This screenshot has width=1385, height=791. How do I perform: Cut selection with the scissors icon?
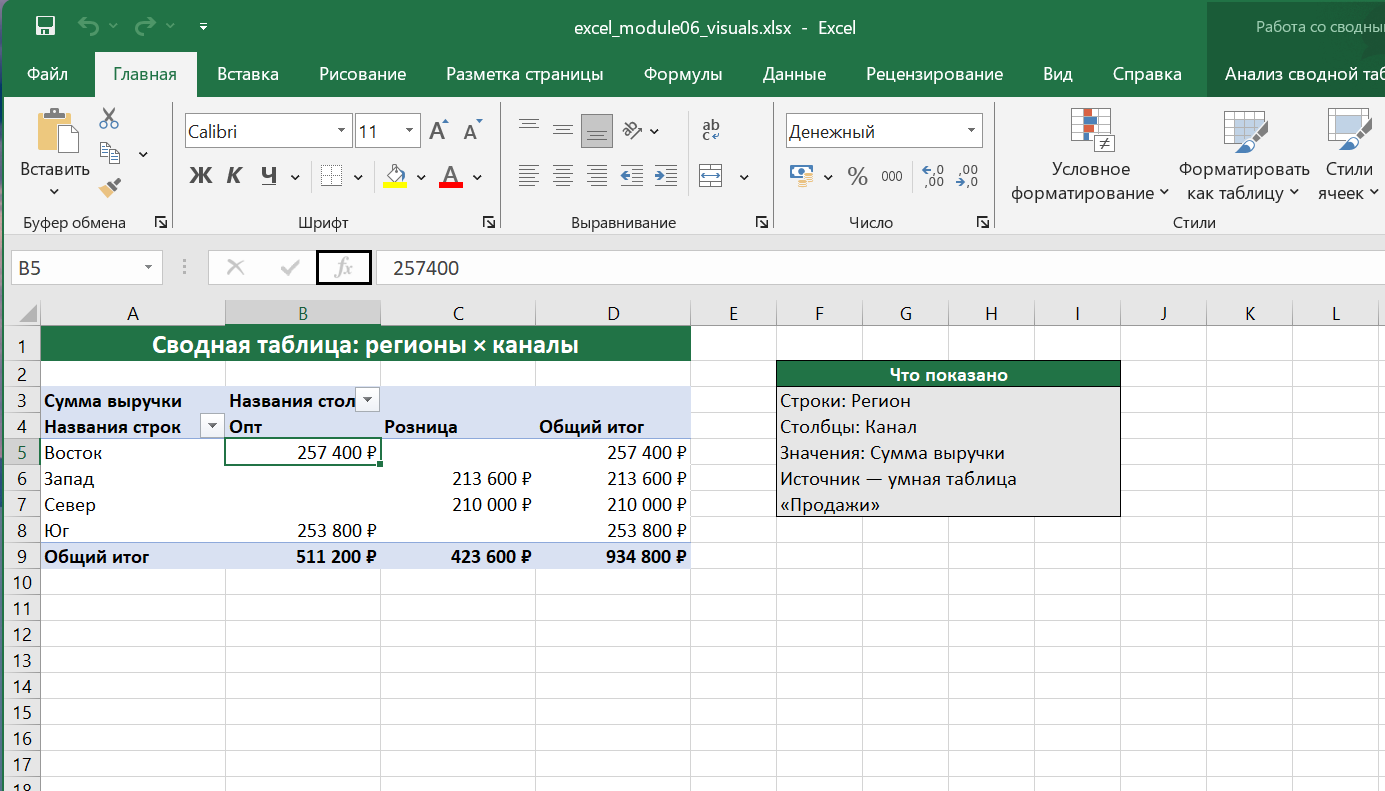(109, 119)
